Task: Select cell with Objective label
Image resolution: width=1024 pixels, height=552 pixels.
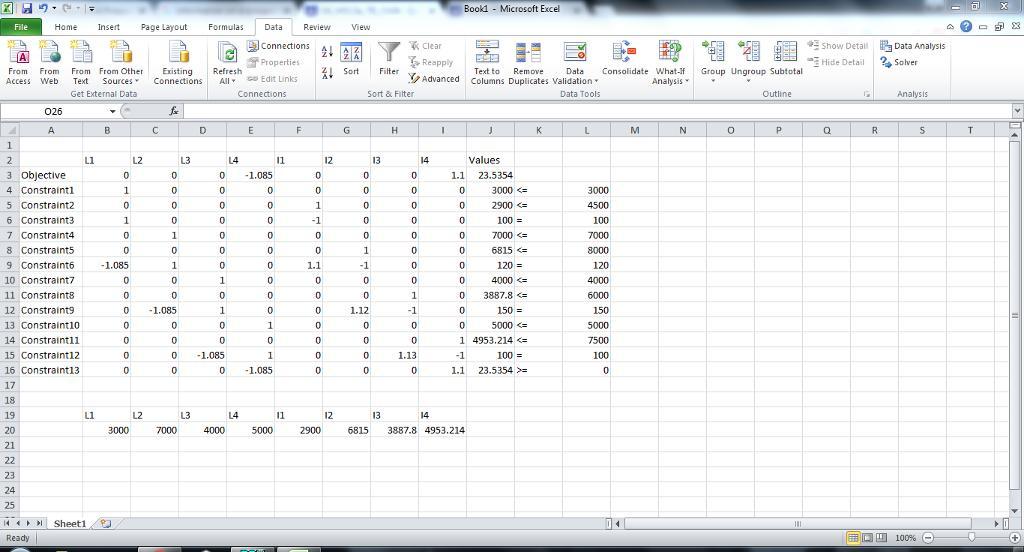Action: [x=51, y=175]
